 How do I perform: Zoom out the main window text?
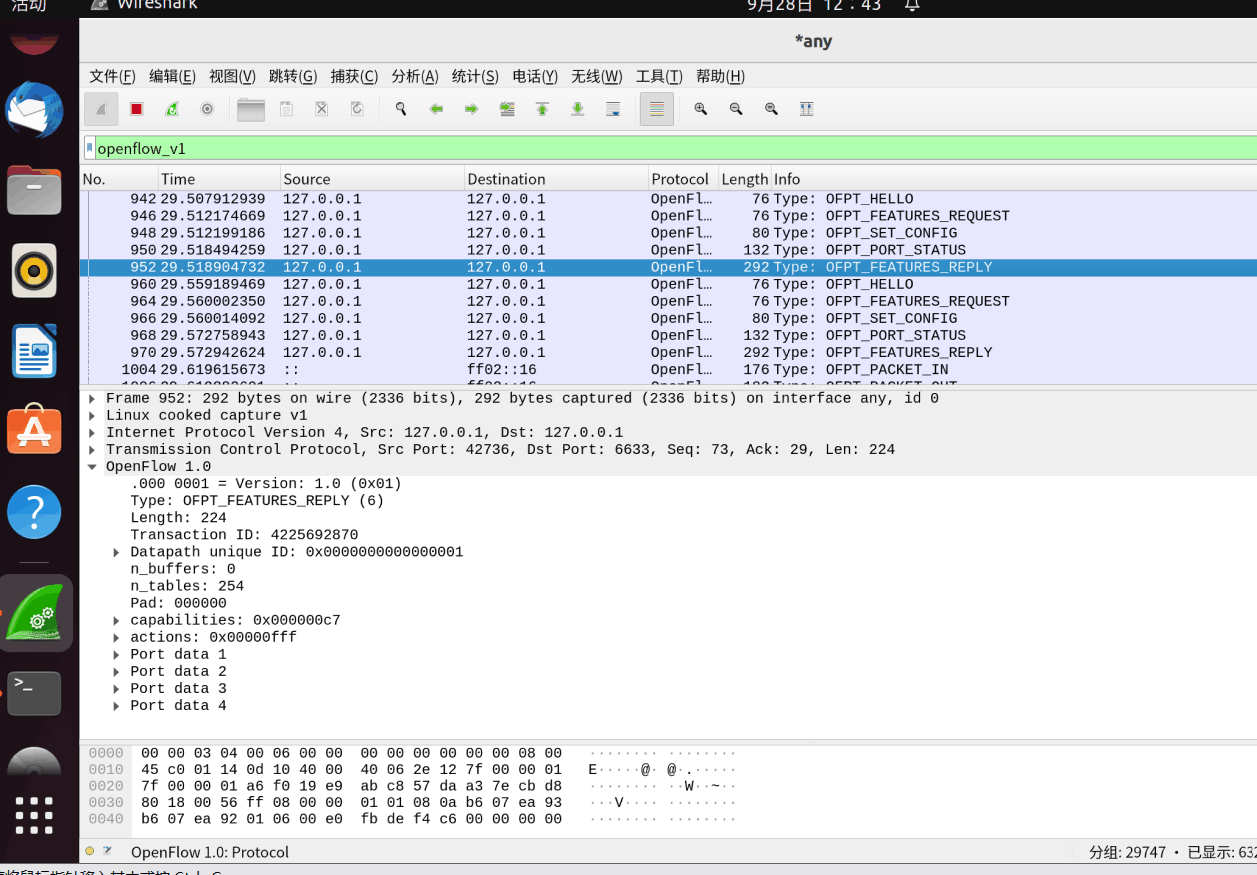click(x=736, y=109)
